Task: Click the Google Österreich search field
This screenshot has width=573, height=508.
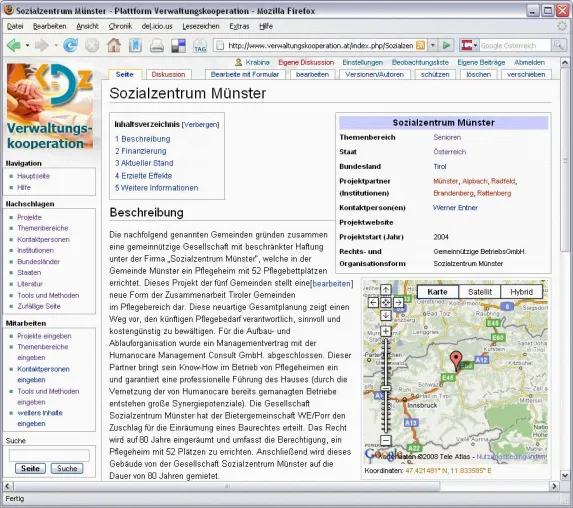Action: 515,46
